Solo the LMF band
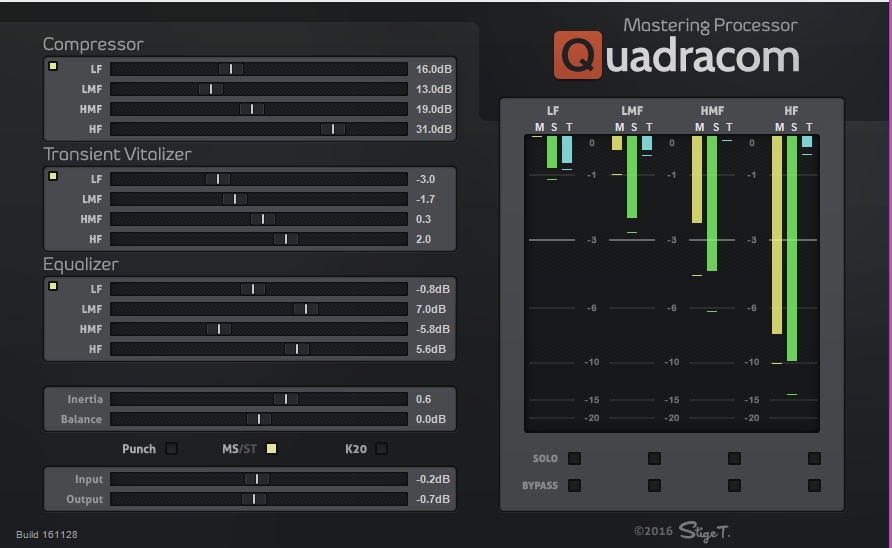Screen dimensions: 892x548 click(x=654, y=458)
